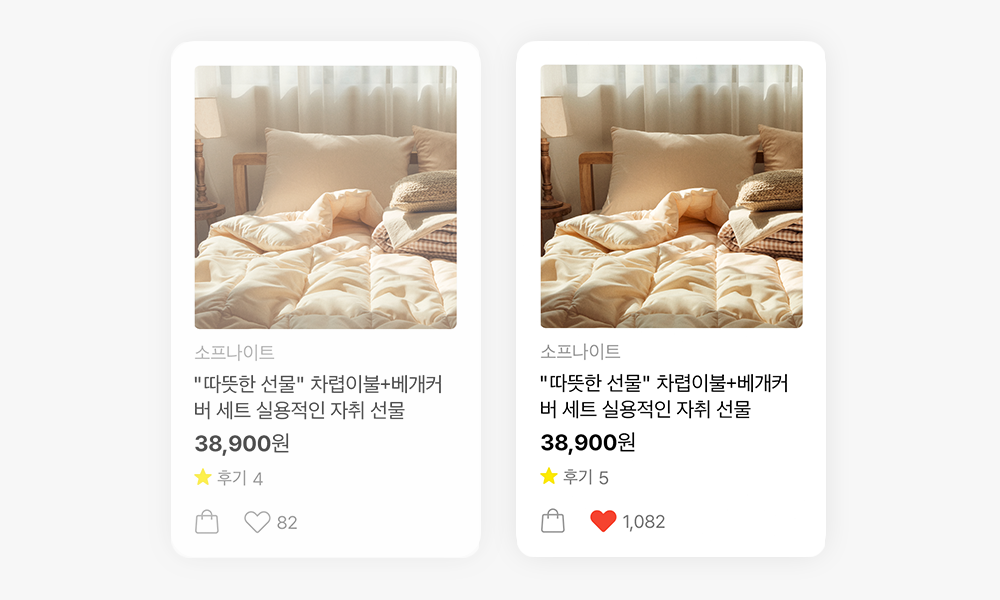
Task: Like the product with the empty heart
Action: click(258, 522)
